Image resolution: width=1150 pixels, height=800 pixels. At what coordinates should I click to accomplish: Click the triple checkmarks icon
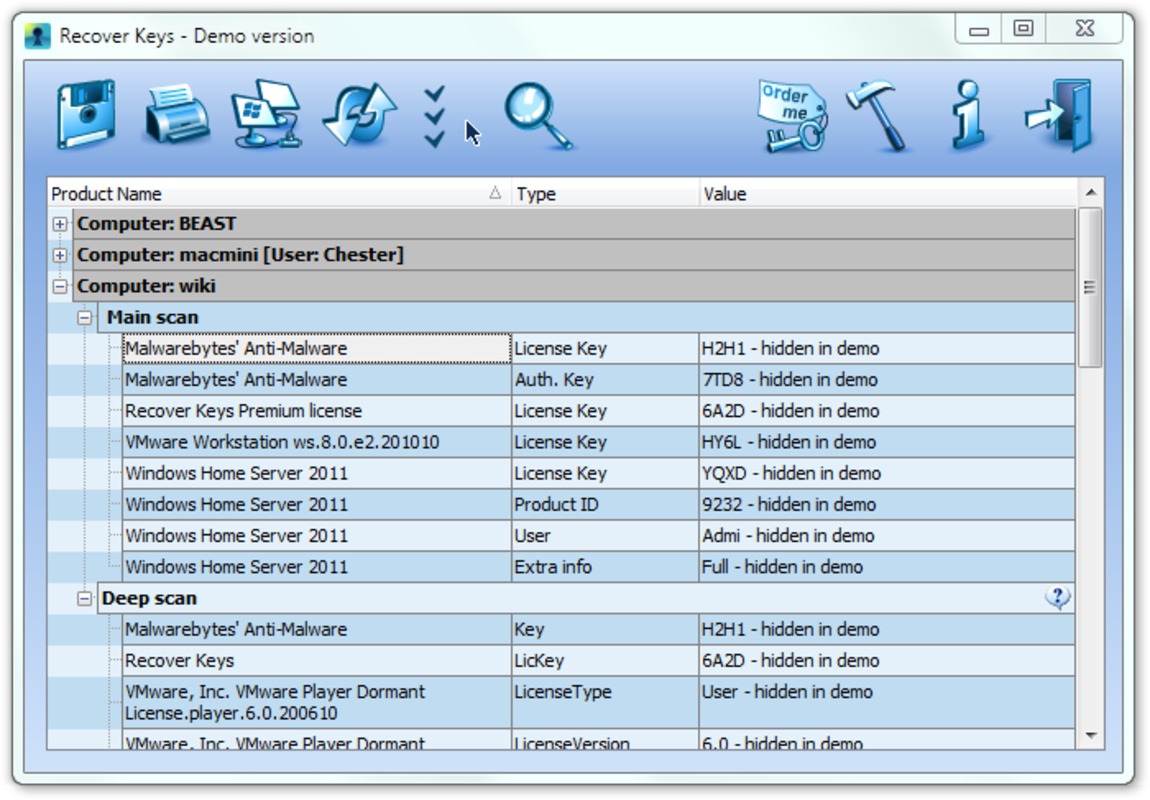point(434,116)
